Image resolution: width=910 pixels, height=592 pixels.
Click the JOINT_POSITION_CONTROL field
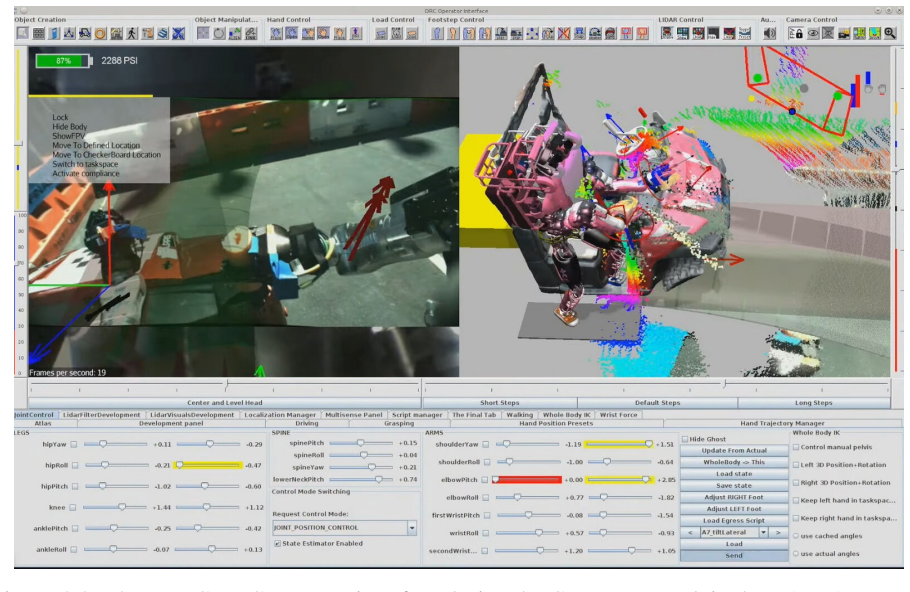pyautogui.click(x=340, y=528)
